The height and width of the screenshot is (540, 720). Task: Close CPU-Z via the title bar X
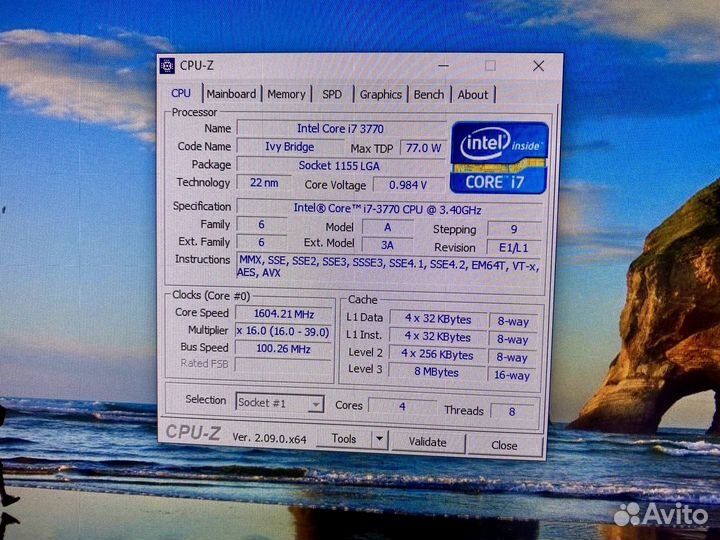pyautogui.click(x=539, y=66)
